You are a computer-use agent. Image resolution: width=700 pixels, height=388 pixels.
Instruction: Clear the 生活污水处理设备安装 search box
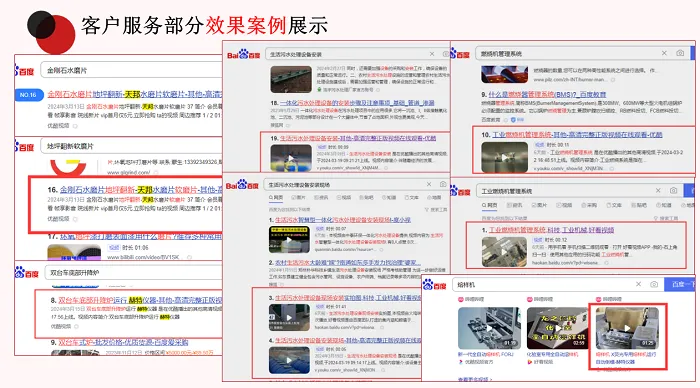[x=432, y=54]
